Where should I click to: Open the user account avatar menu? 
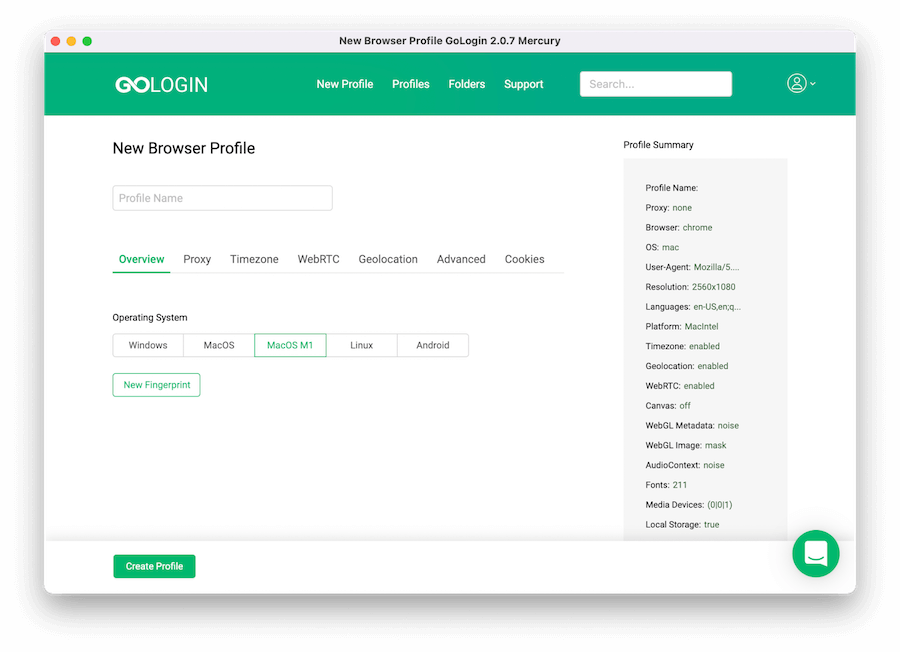pos(797,83)
